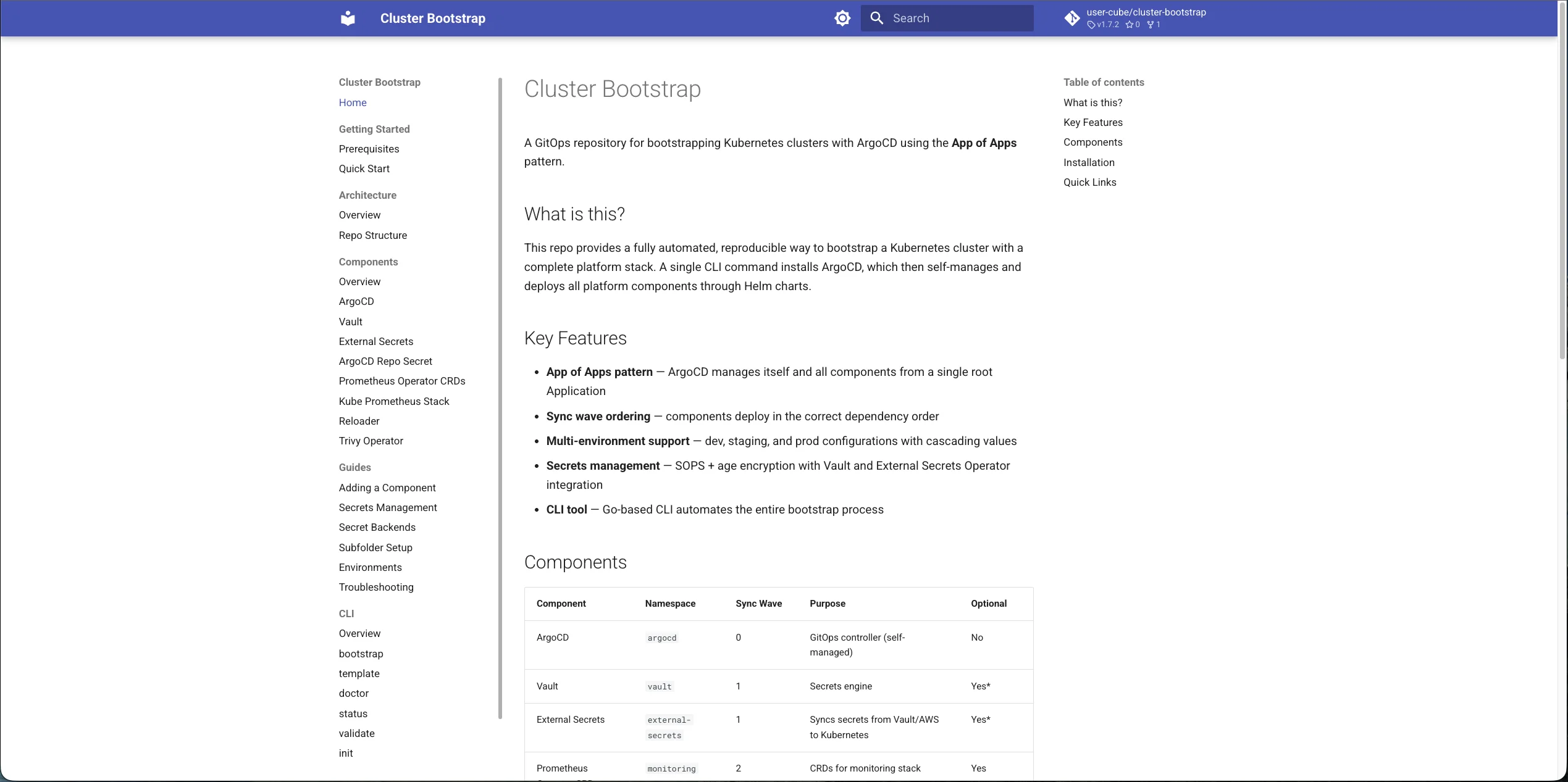Click the 'argocd' namespace cell

[x=661, y=638]
